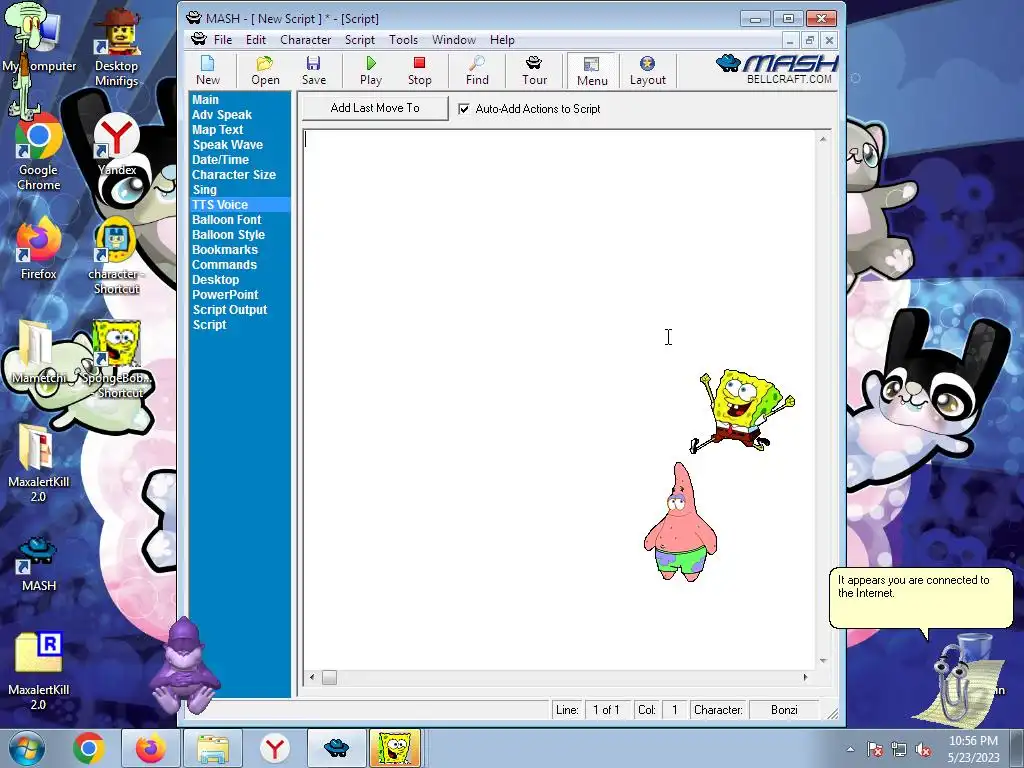
Task: Open Balloon Style in the sidebar
Action: (228, 234)
